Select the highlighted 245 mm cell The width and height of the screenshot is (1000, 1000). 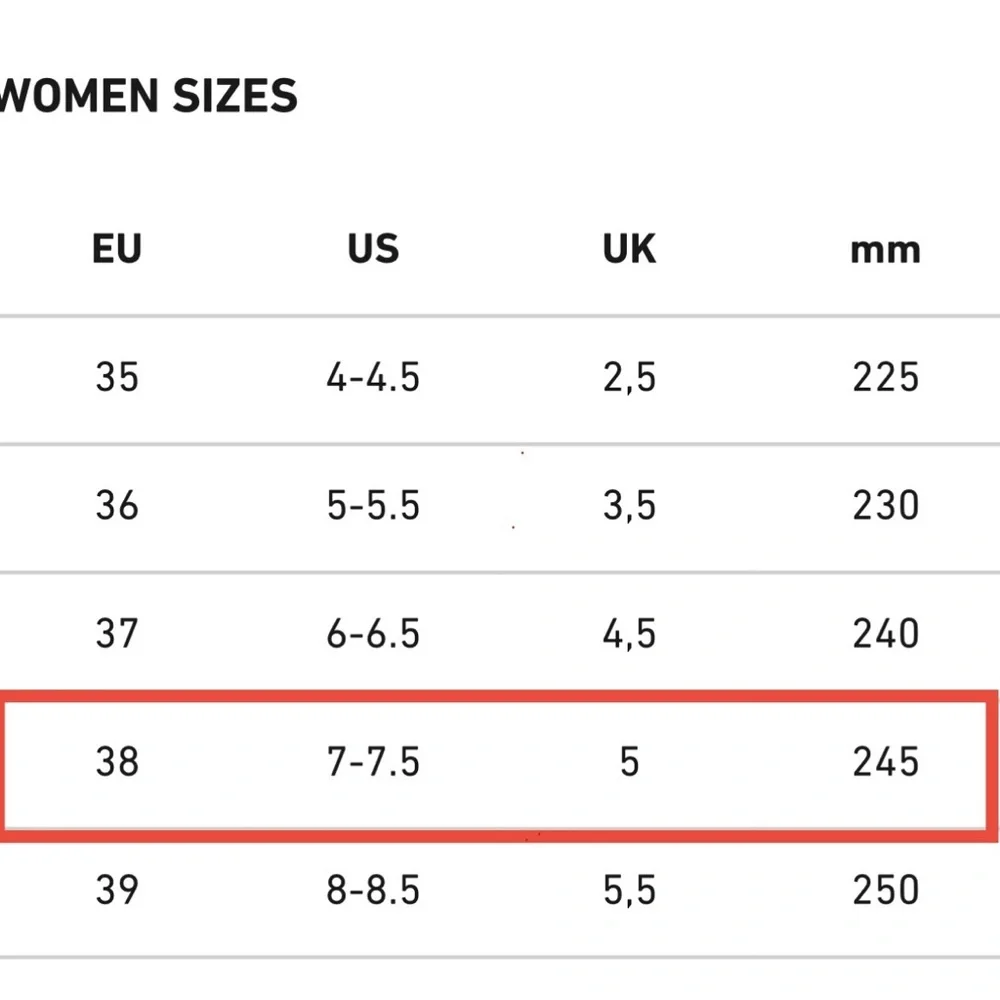[885, 762]
